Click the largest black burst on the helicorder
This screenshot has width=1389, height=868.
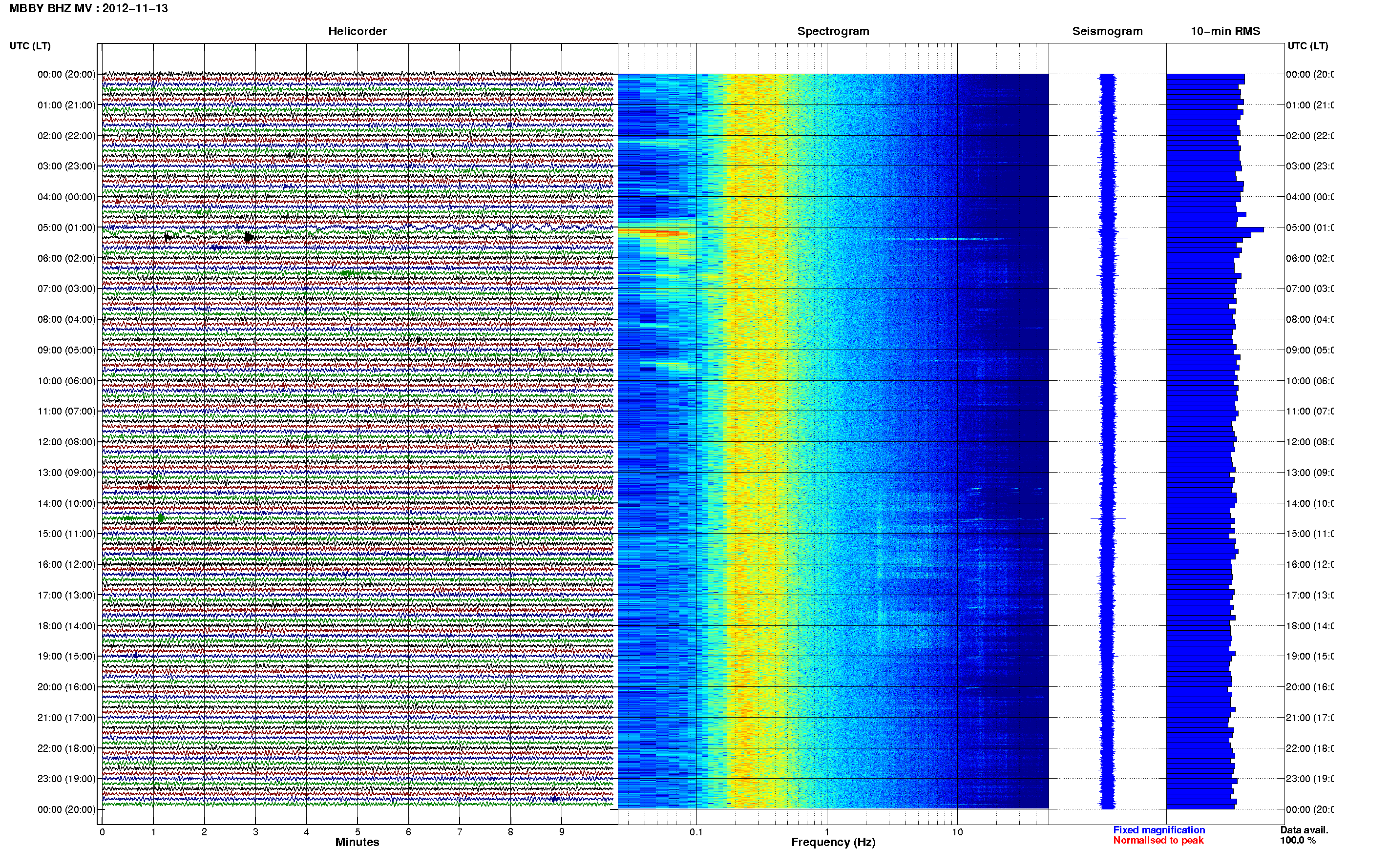pos(248,236)
